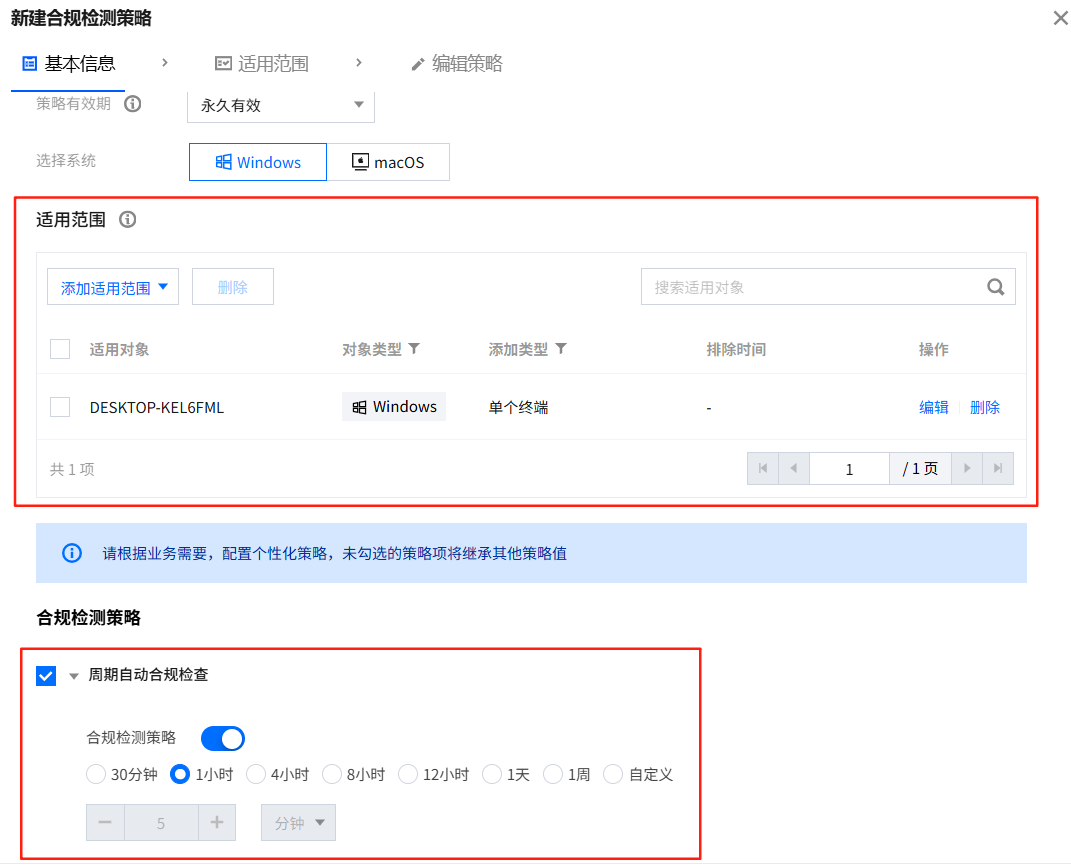Image resolution: width=1071 pixels, height=865 pixels.
Task: Check the checkbox for DESKTOP-KEL6FML row
Action: coord(59,407)
